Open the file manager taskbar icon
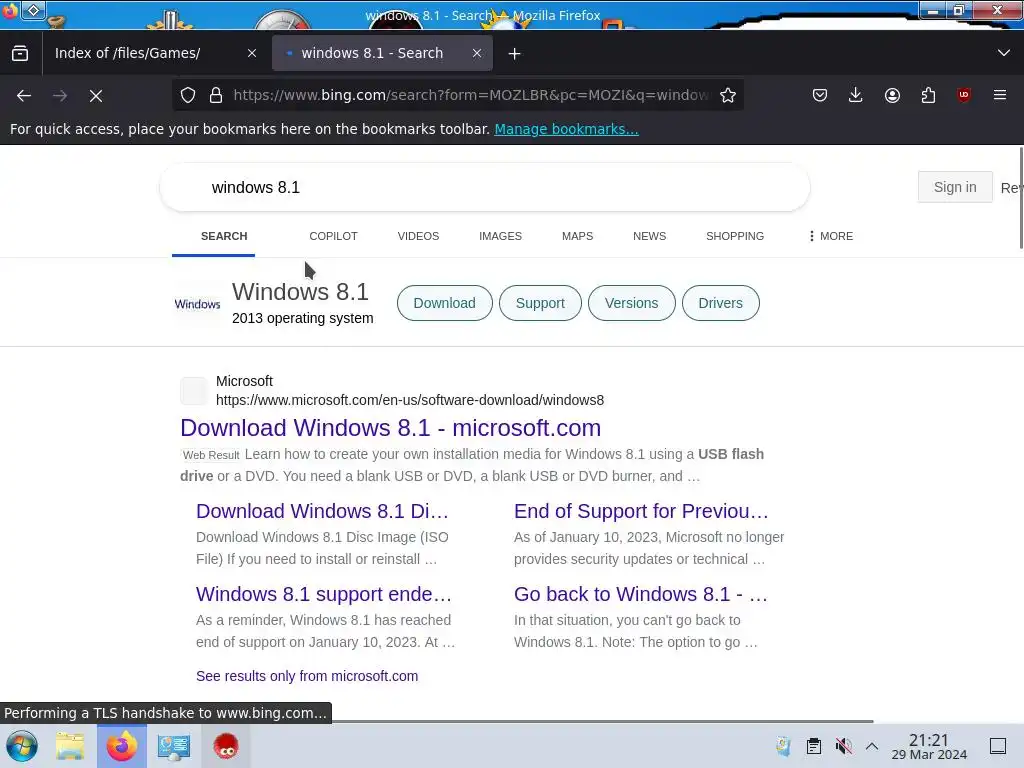The image size is (1024, 768). (70, 746)
